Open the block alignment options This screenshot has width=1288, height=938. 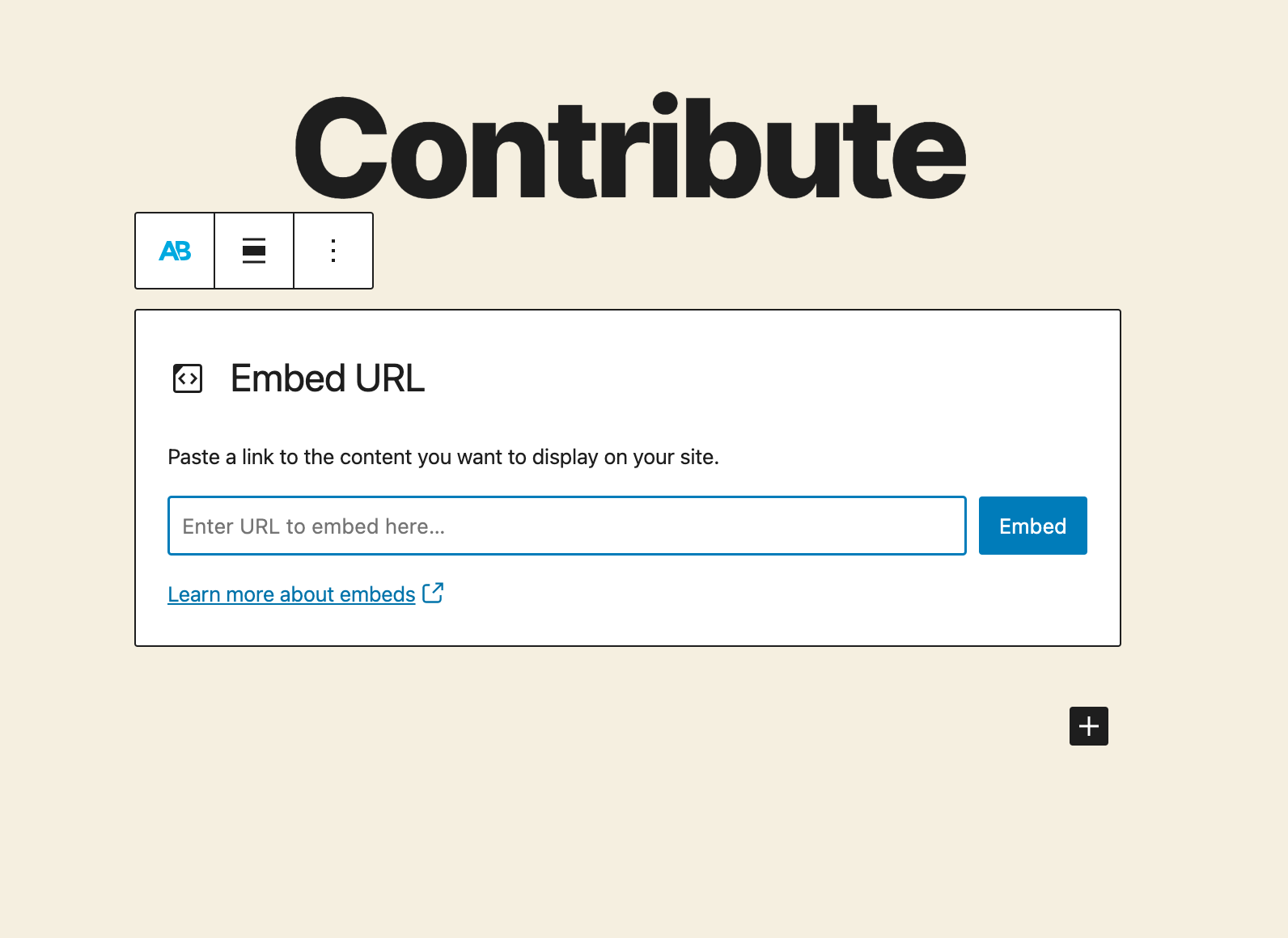coord(254,251)
